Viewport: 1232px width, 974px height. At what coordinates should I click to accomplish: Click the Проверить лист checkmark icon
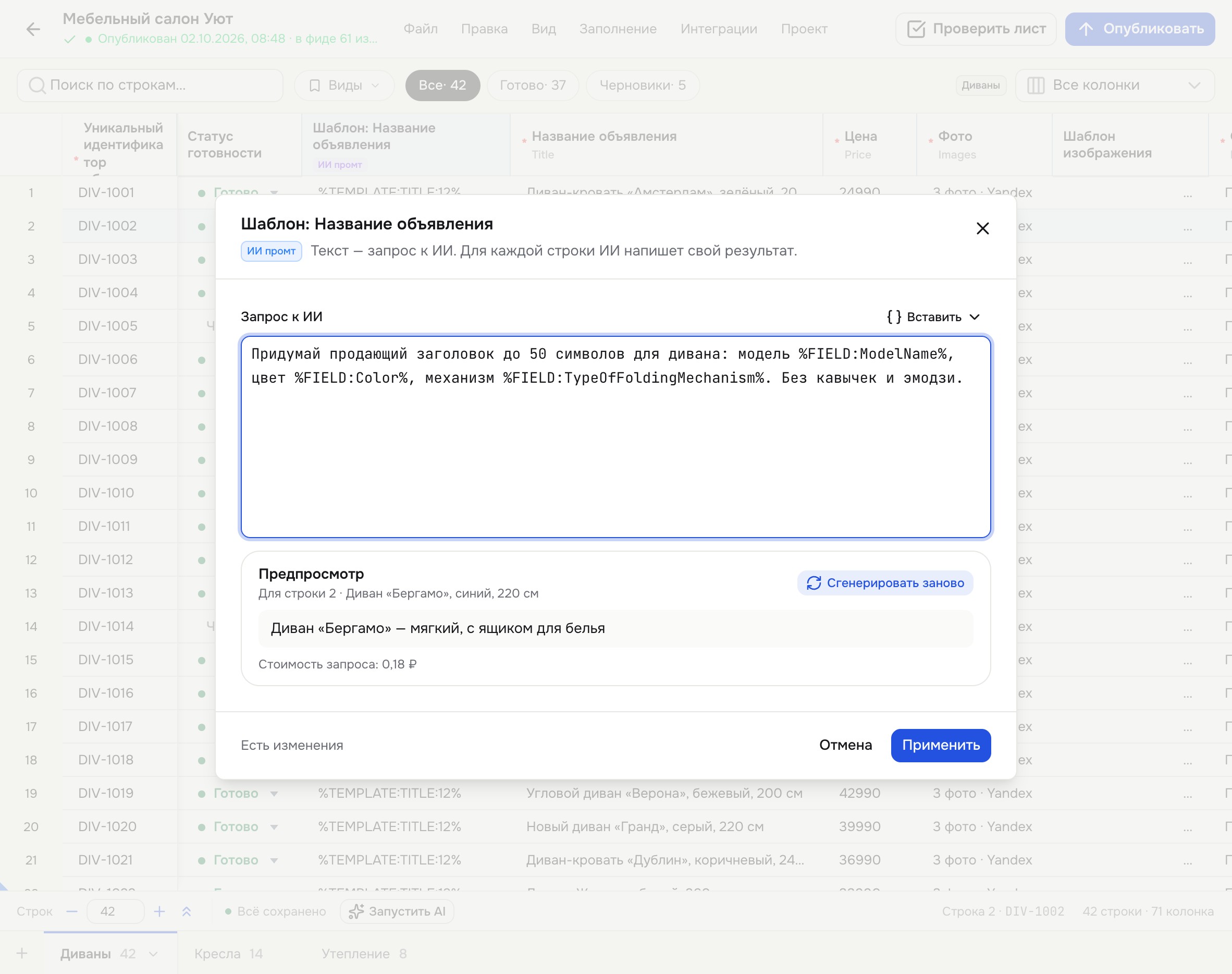pos(916,29)
